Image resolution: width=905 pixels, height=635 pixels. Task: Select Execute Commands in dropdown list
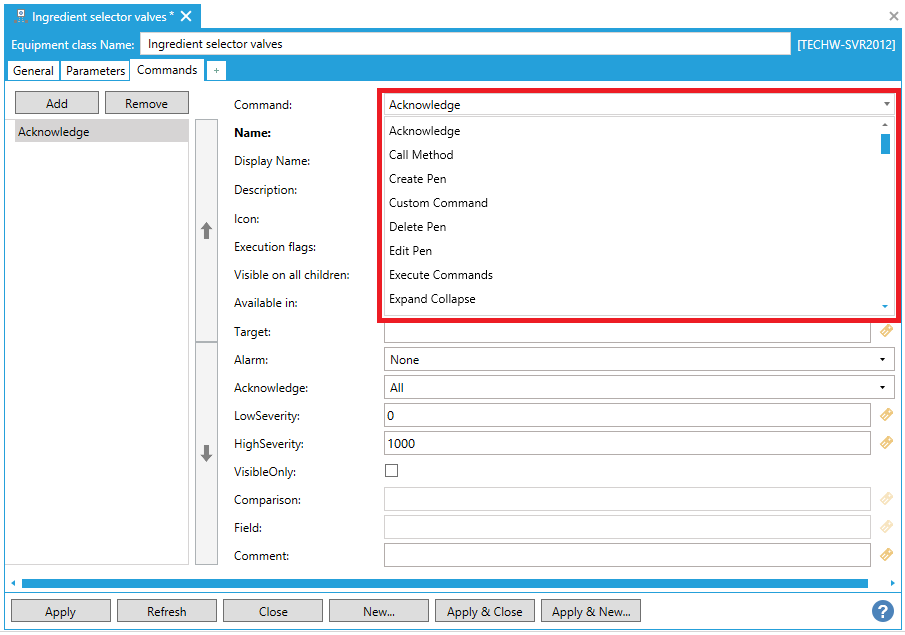point(440,275)
